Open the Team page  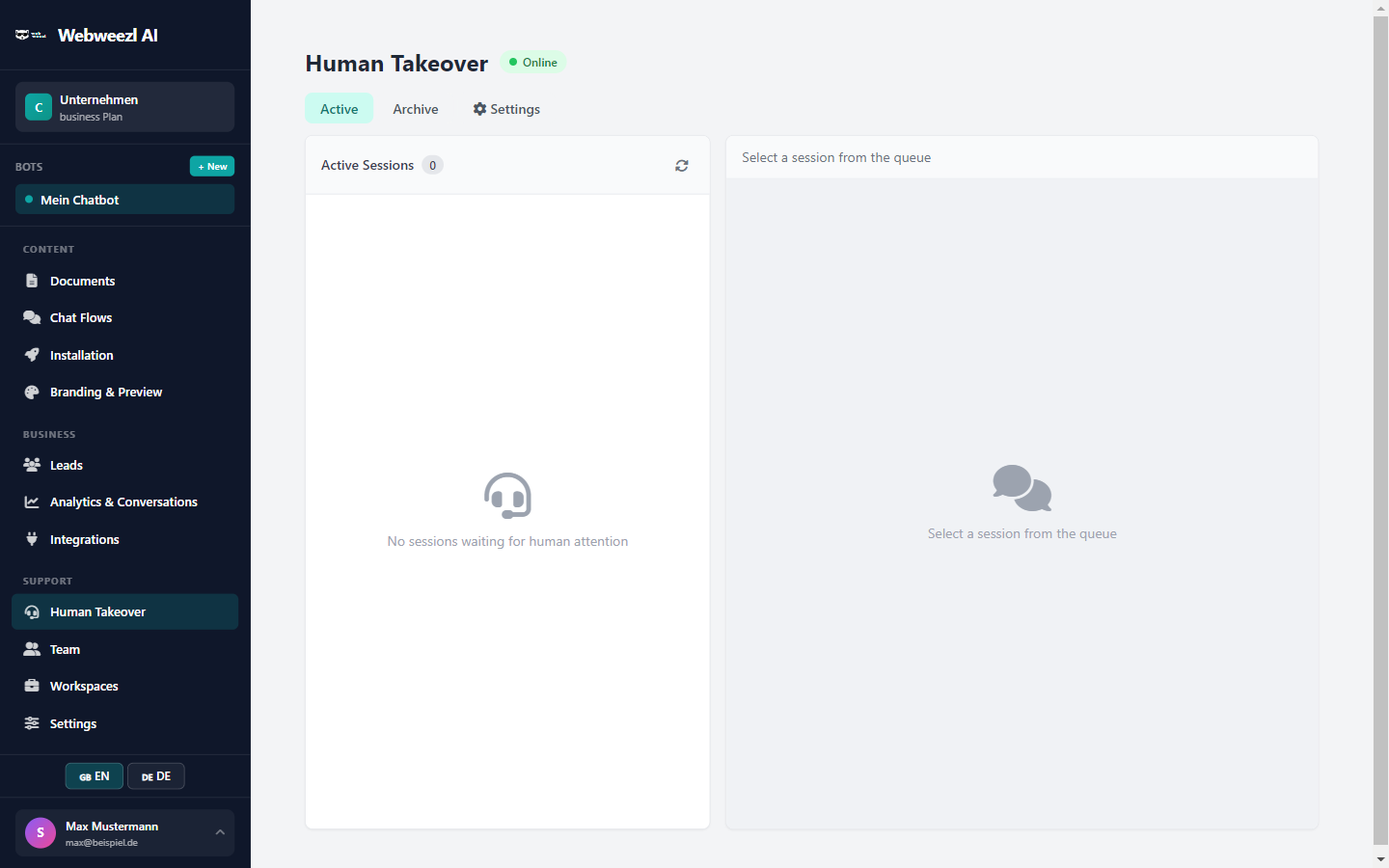pyautogui.click(x=64, y=649)
